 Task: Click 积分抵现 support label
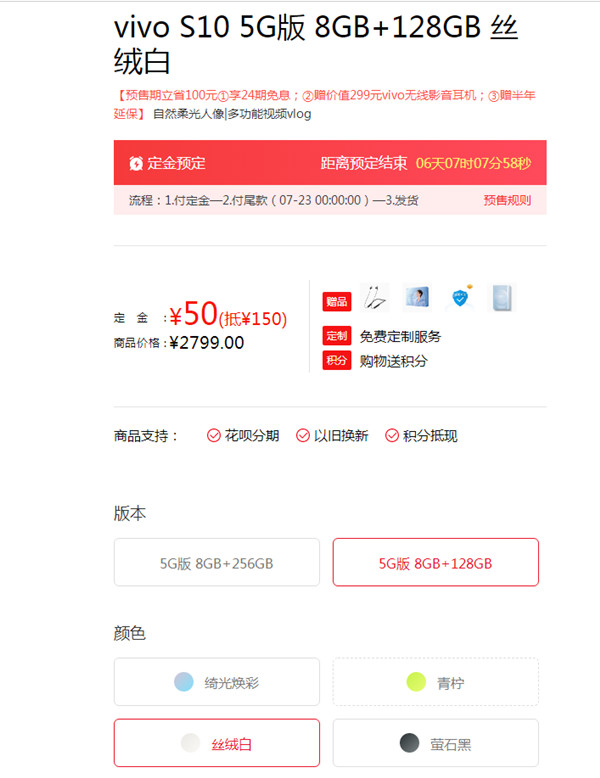pos(430,436)
